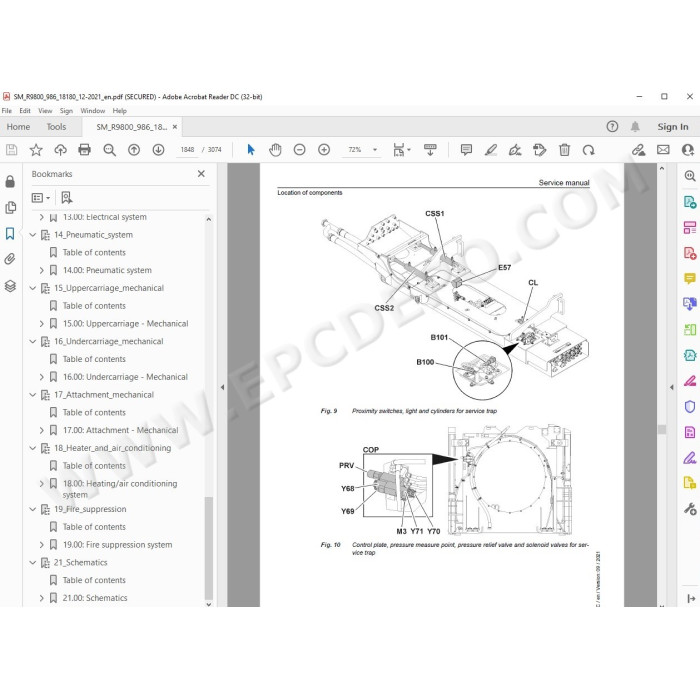700x700 pixels.
Task: Open the File menu
Action: point(7,111)
